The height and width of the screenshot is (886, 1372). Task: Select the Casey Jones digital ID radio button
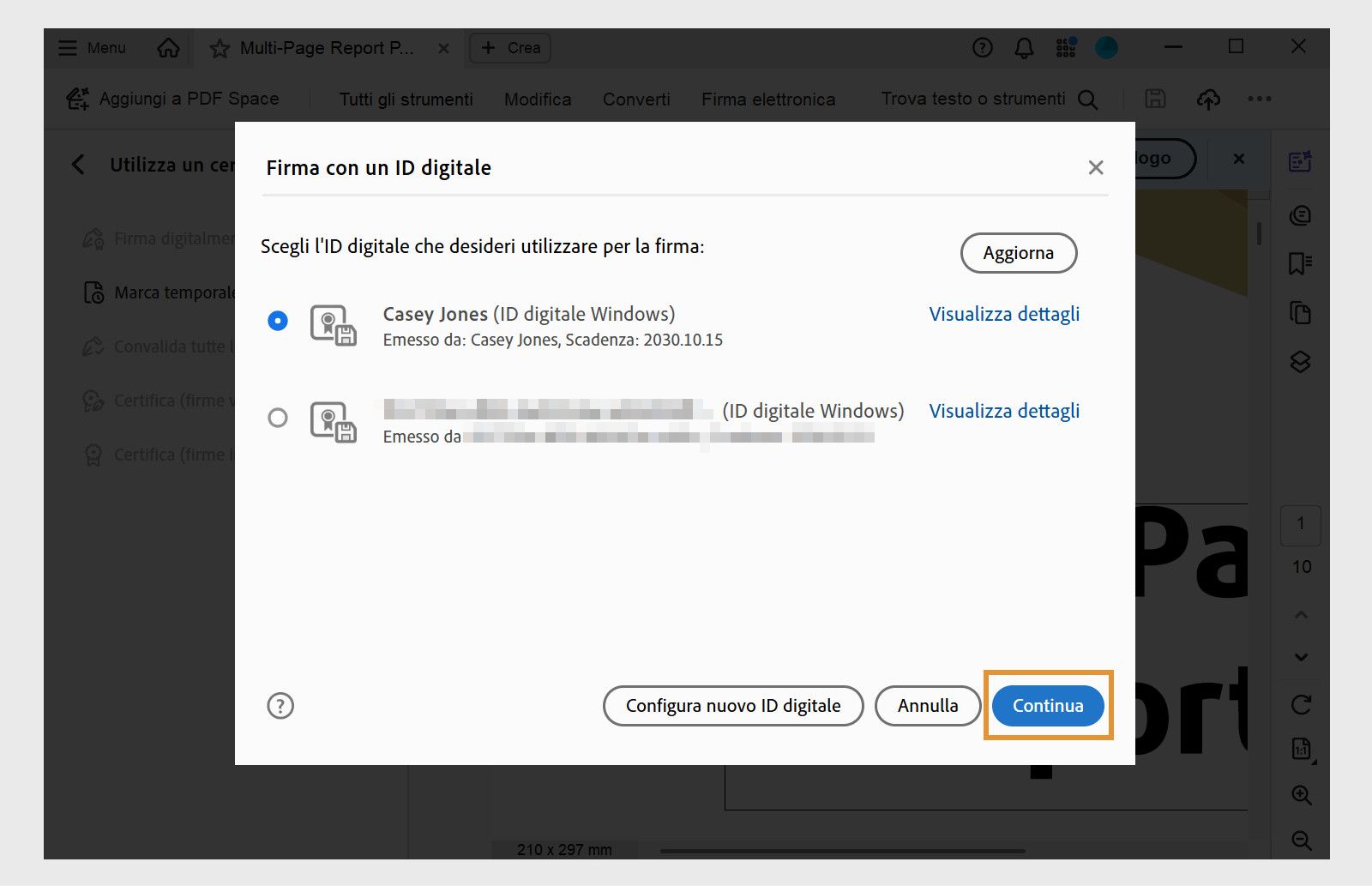pyautogui.click(x=277, y=322)
